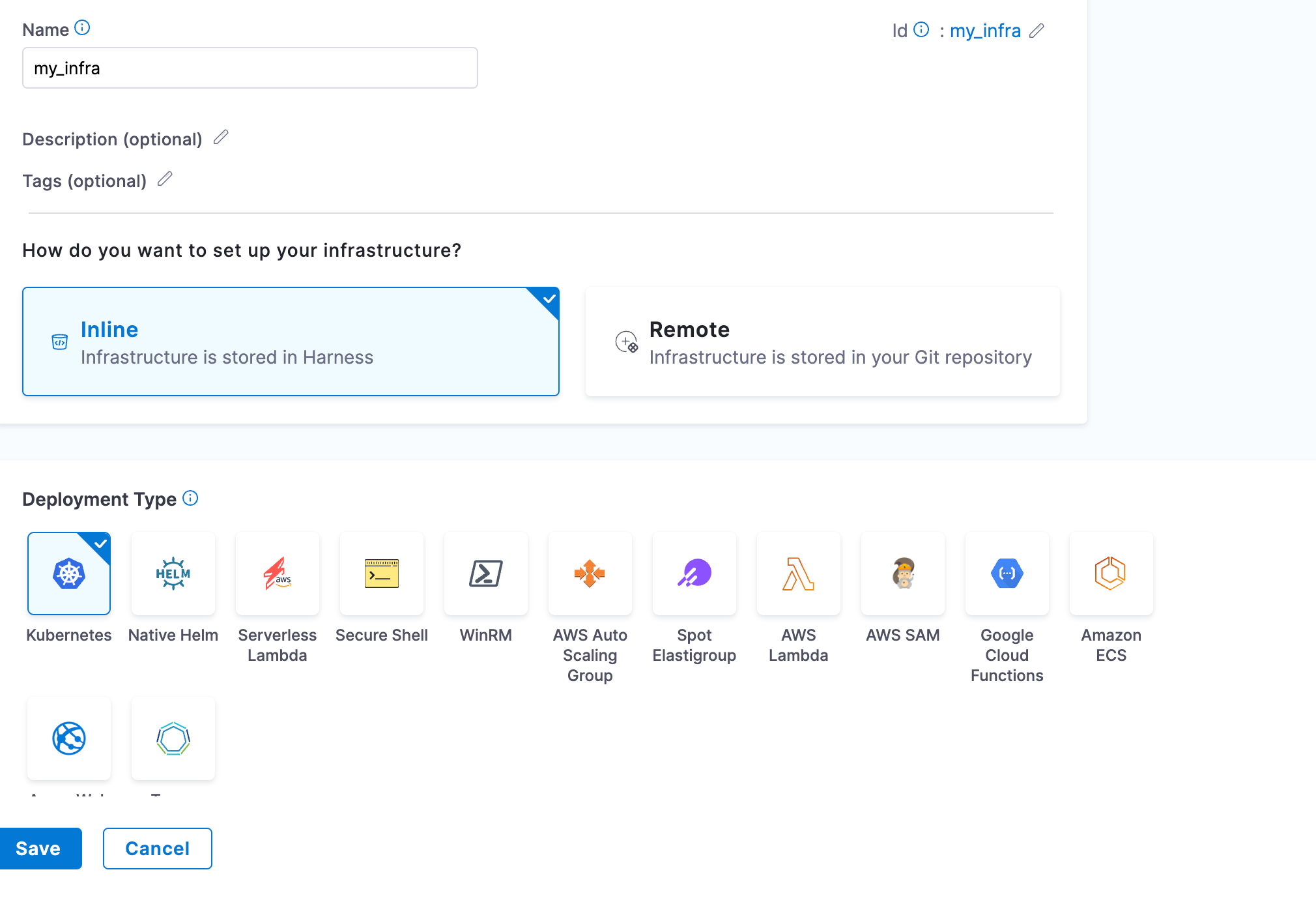Select WinRM deployment icon
Viewport: 1316px width, 902px height.
pyautogui.click(x=486, y=574)
